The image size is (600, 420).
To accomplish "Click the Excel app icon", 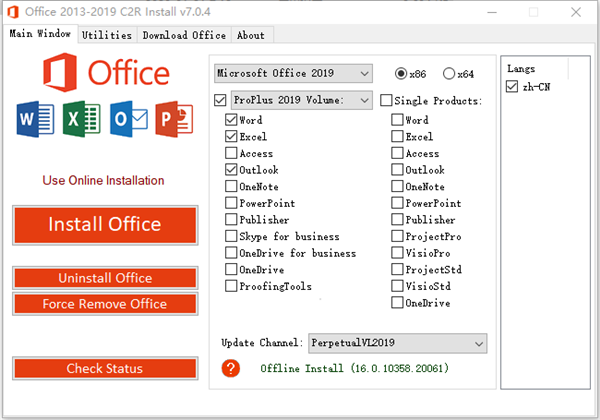I will pos(82,119).
